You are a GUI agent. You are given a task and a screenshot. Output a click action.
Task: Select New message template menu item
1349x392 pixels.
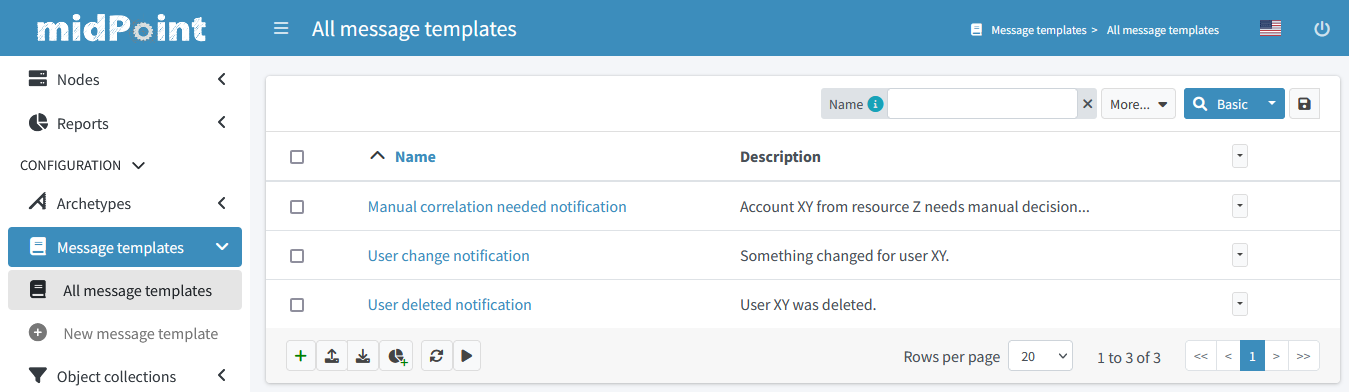[x=125, y=333]
